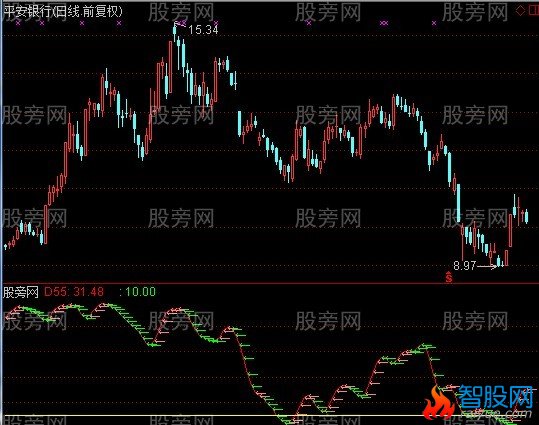Click the green 10.00 indicator value
The image size is (539, 425).
point(140,292)
